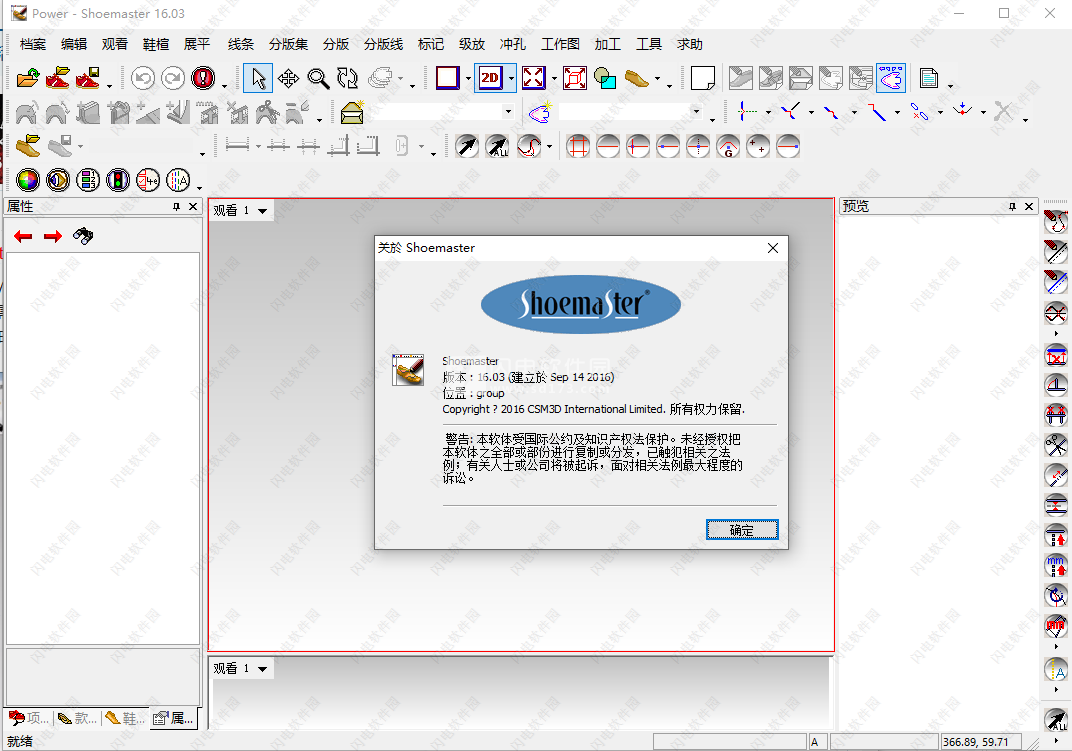
Task: Click the pink curve style icon
Action: point(540,112)
